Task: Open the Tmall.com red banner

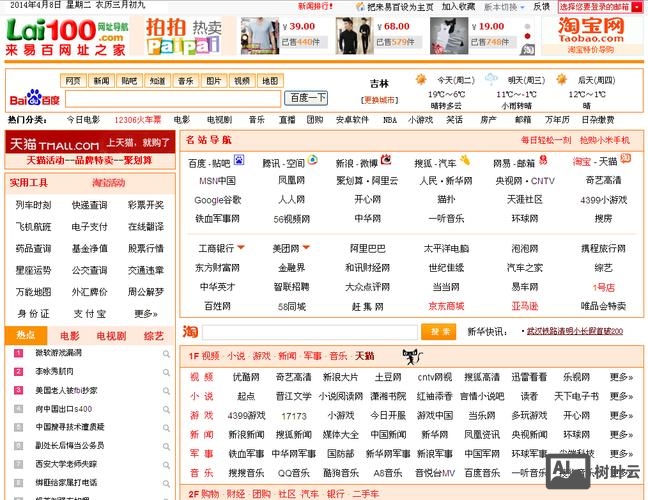Action: [90, 143]
